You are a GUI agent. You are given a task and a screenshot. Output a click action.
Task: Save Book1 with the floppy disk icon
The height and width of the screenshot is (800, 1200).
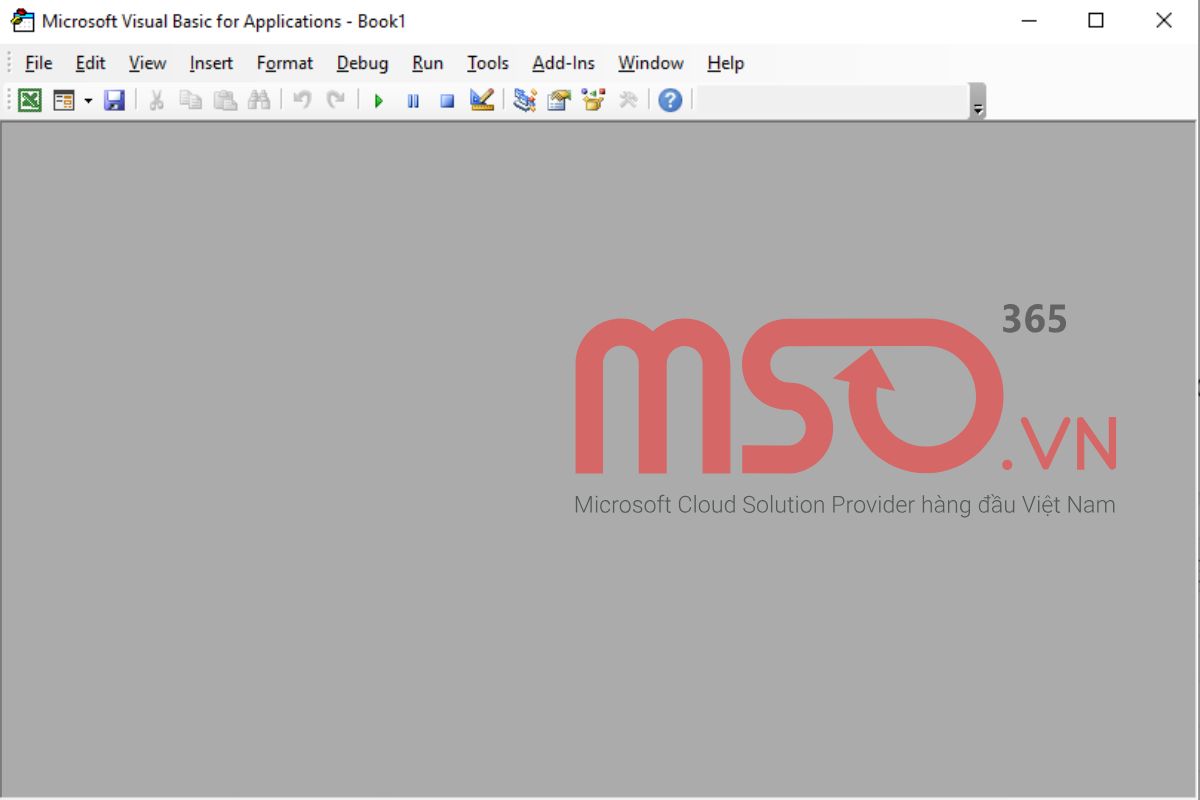pos(114,100)
